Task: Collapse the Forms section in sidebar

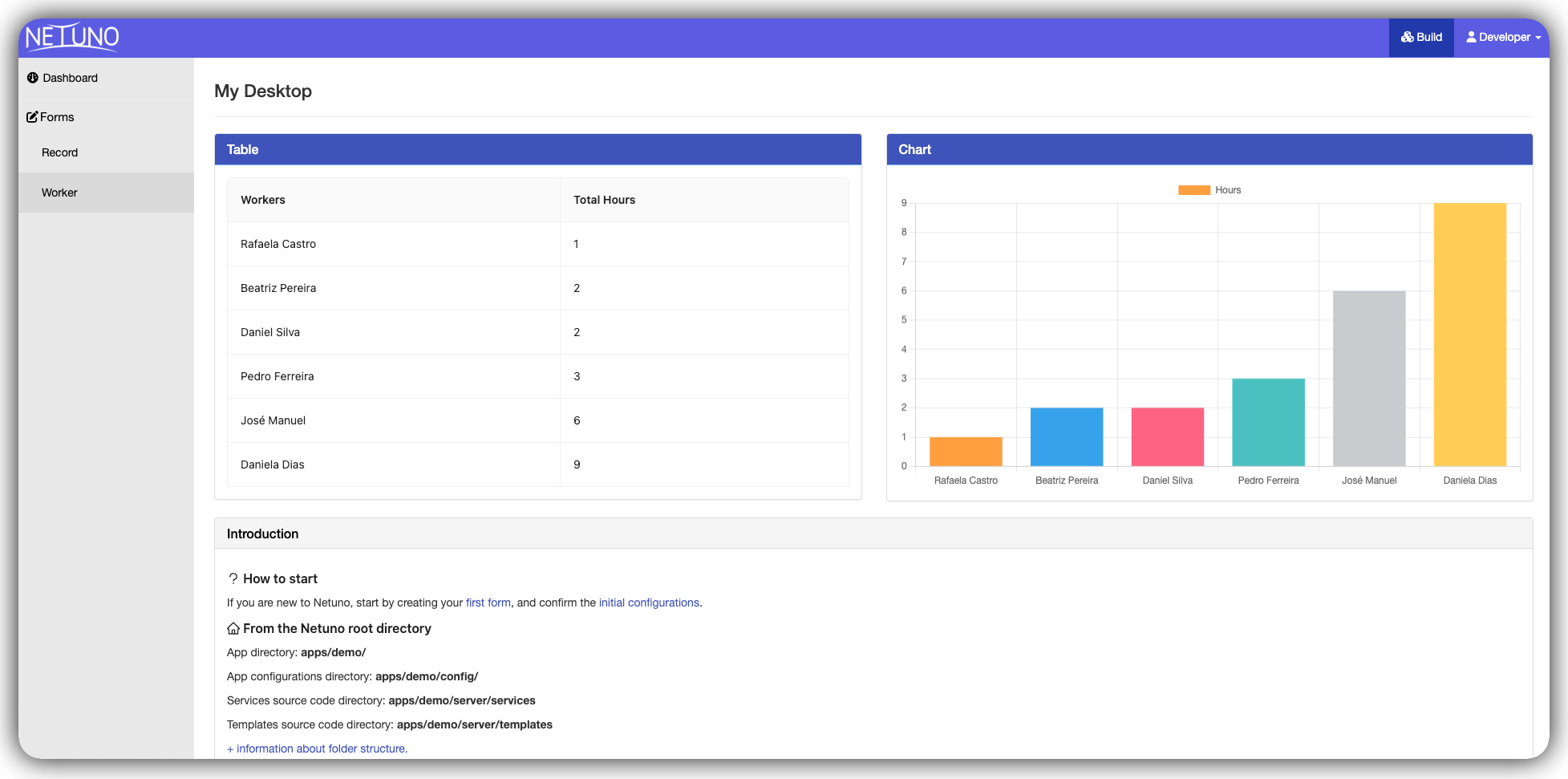Action: (57, 117)
